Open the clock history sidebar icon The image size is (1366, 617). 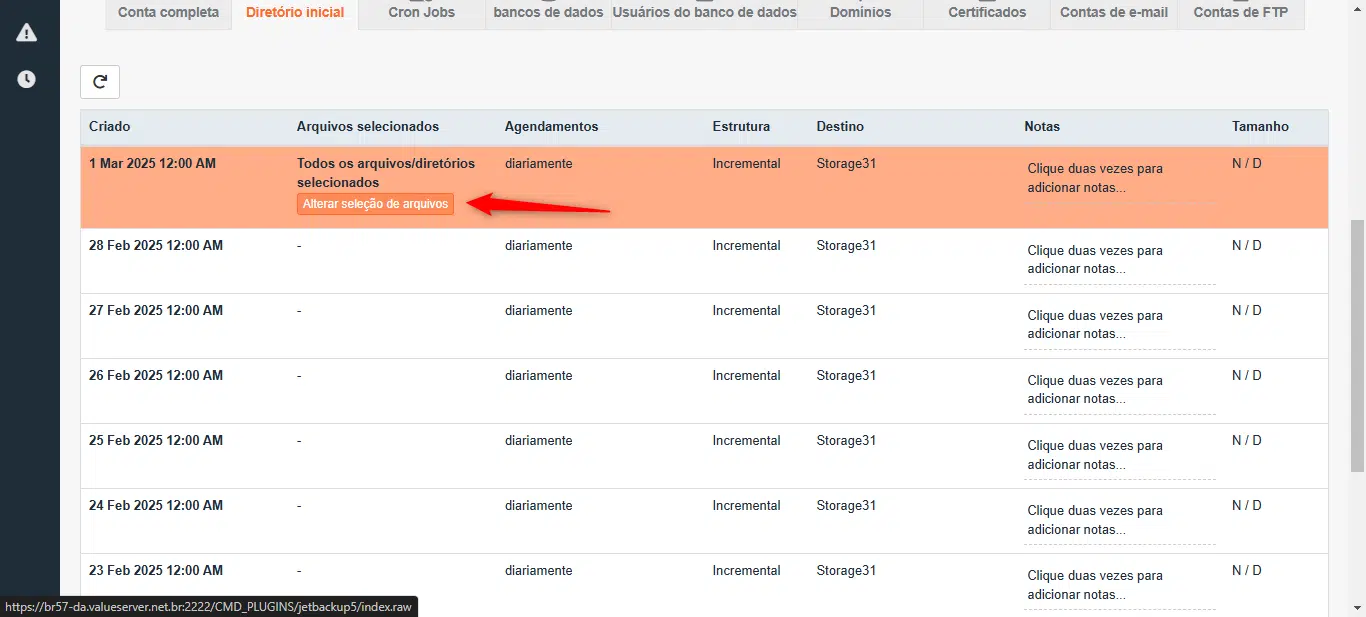point(27,79)
